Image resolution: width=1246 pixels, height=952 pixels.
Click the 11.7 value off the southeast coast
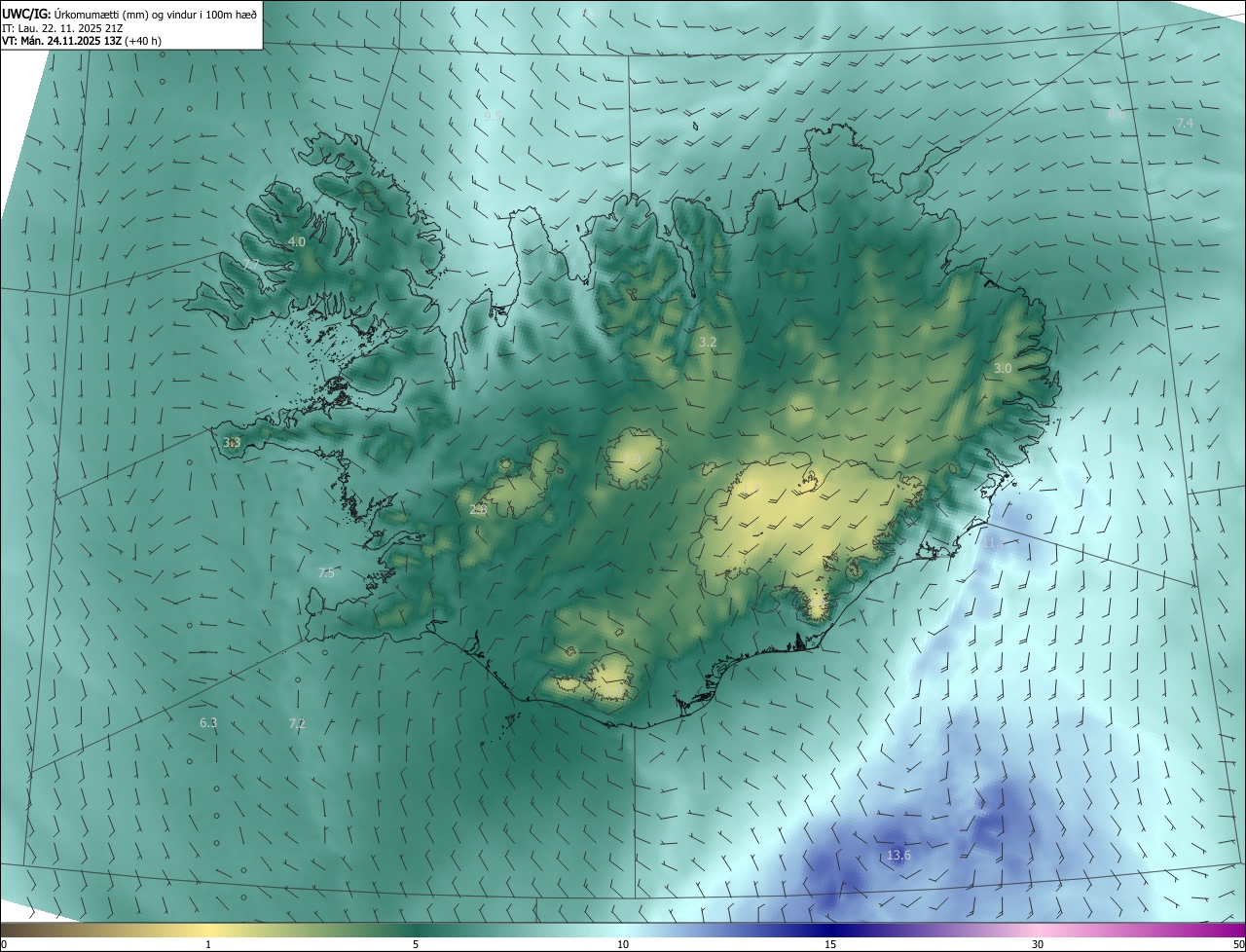(x=994, y=542)
